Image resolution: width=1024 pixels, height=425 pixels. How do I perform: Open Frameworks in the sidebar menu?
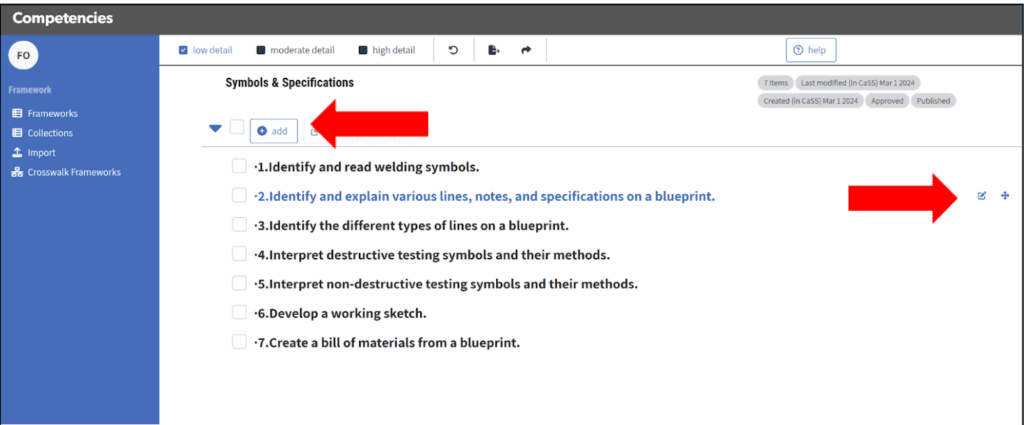52,114
